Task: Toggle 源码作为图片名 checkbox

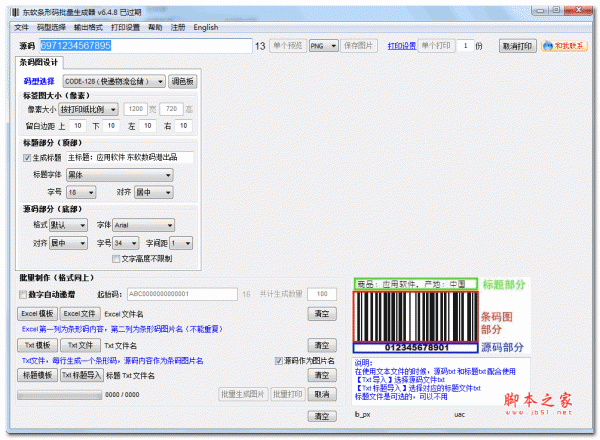Action: pyautogui.click(x=279, y=360)
